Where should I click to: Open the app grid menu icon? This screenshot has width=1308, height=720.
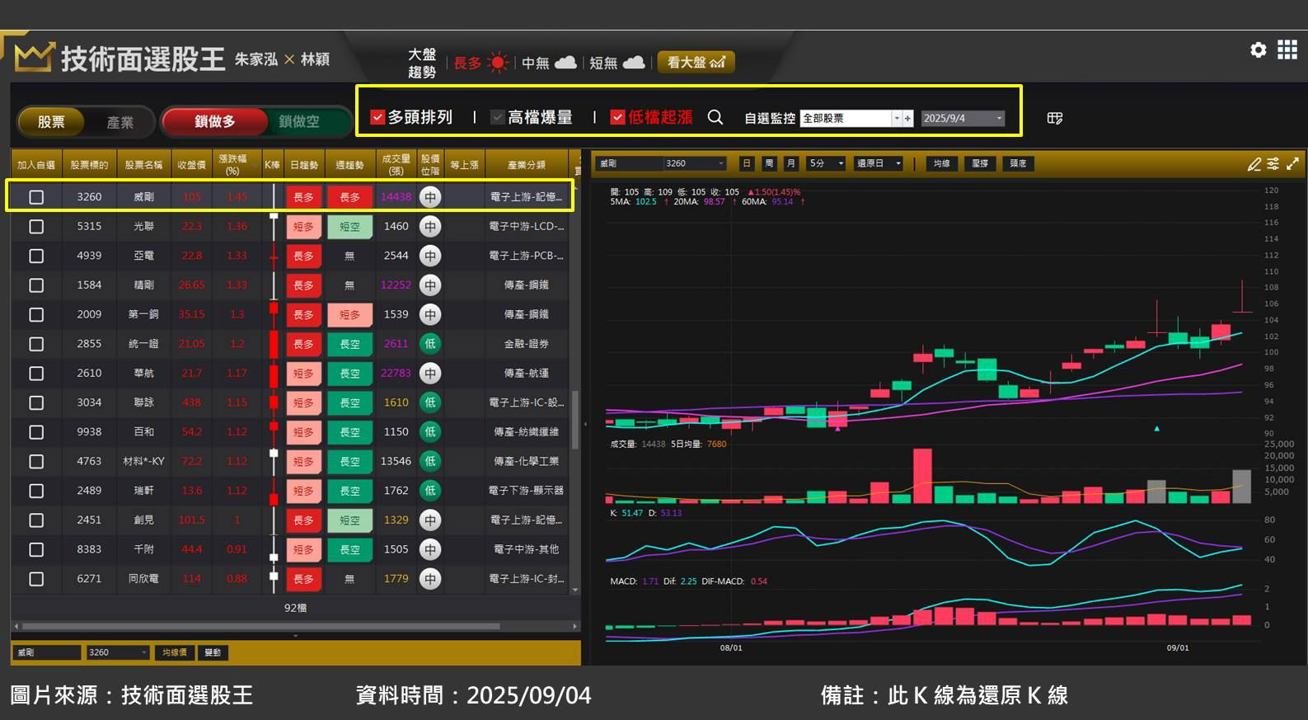[1287, 50]
